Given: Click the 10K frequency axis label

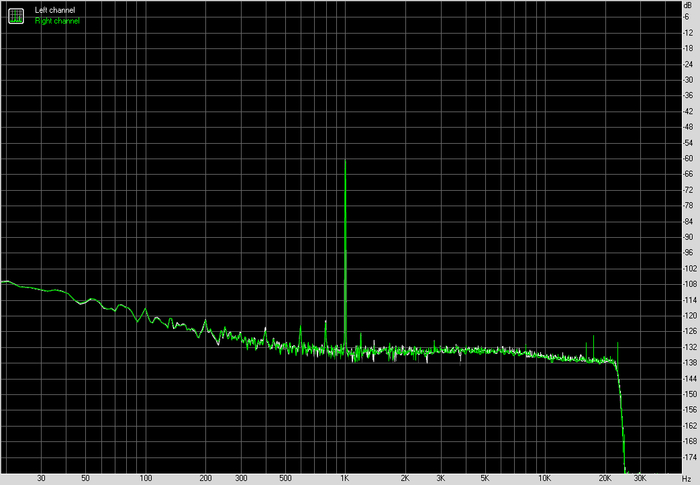Looking at the screenshot, I should point(545,478).
